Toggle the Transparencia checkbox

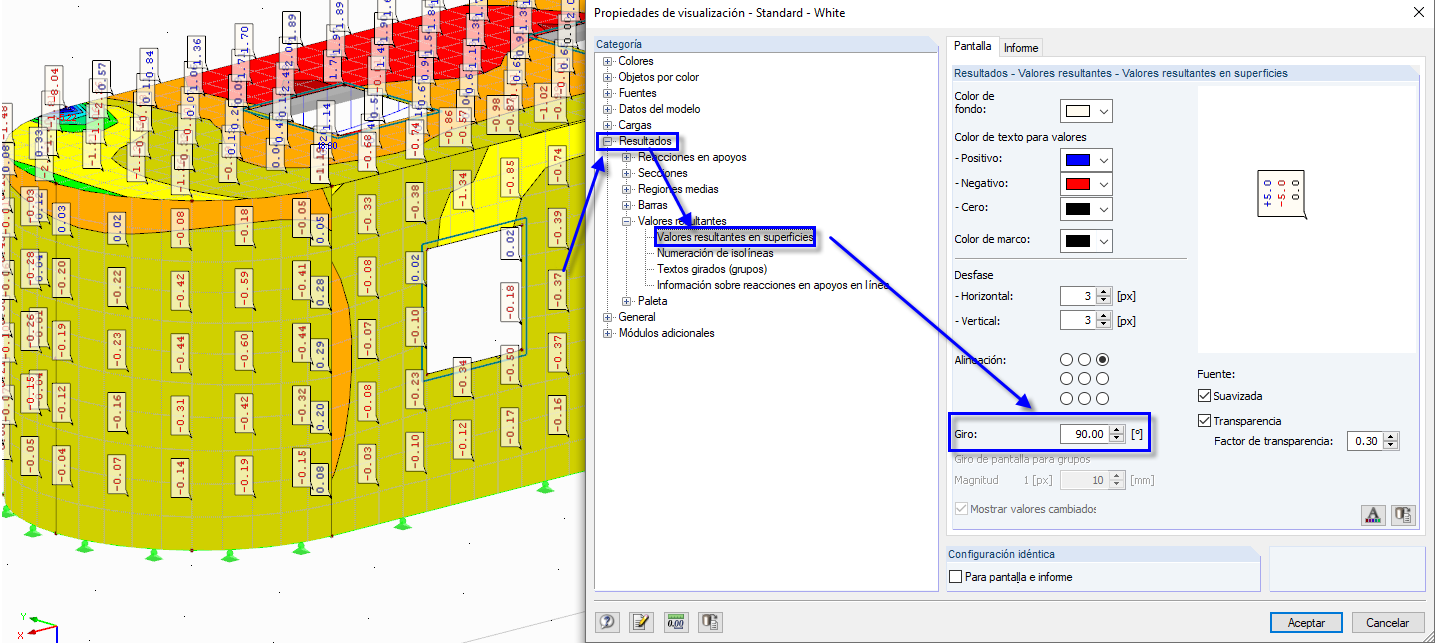coord(1204,421)
